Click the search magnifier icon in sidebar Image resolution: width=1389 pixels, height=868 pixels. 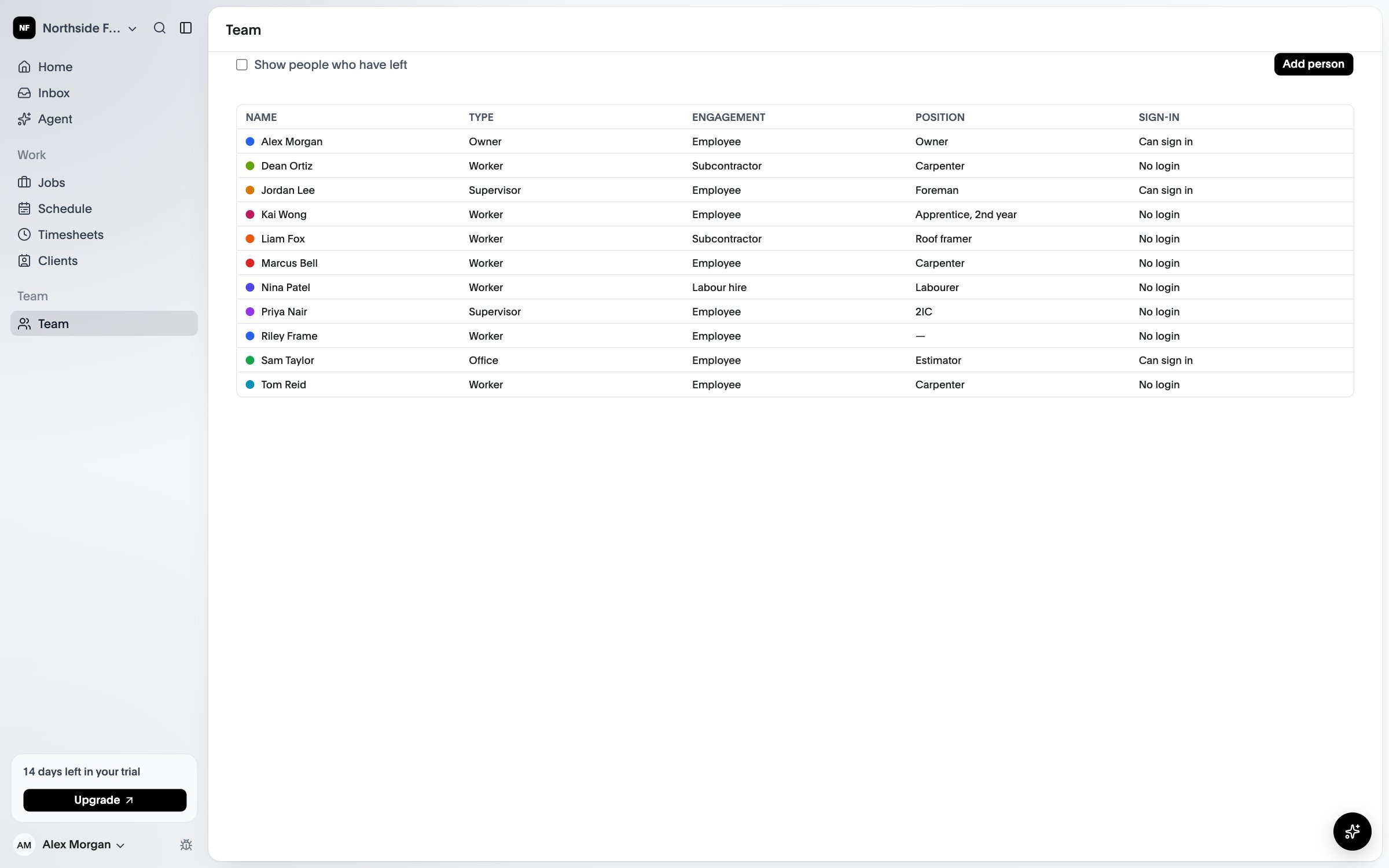pyautogui.click(x=160, y=28)
